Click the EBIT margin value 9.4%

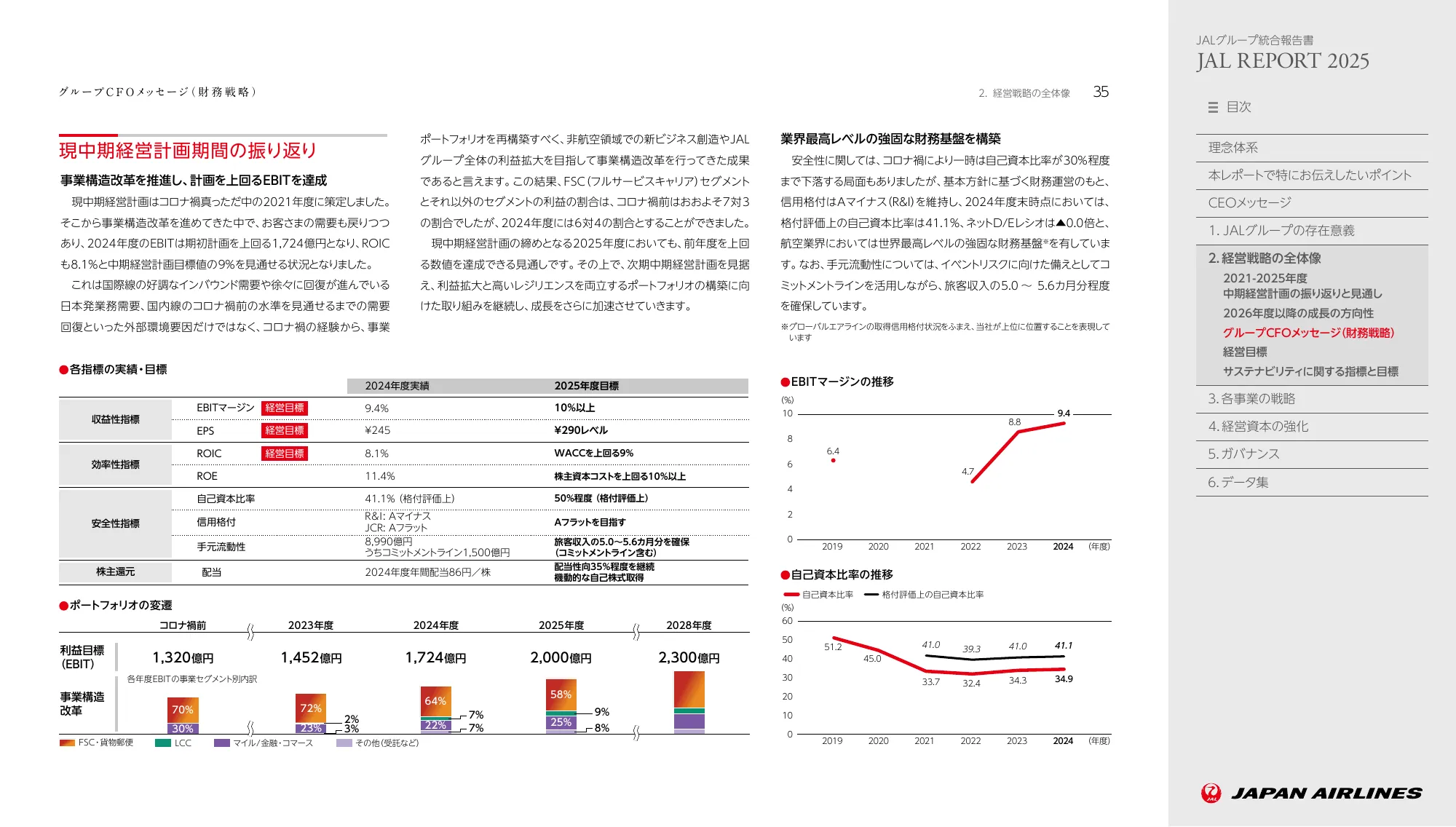click(x=377, y=408)
